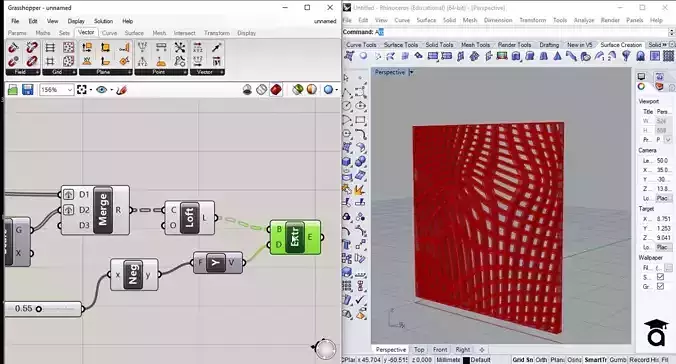676x364 pixels.
Task: Click the 0.55 number slider handle
Action: click(x=39, y=309)
